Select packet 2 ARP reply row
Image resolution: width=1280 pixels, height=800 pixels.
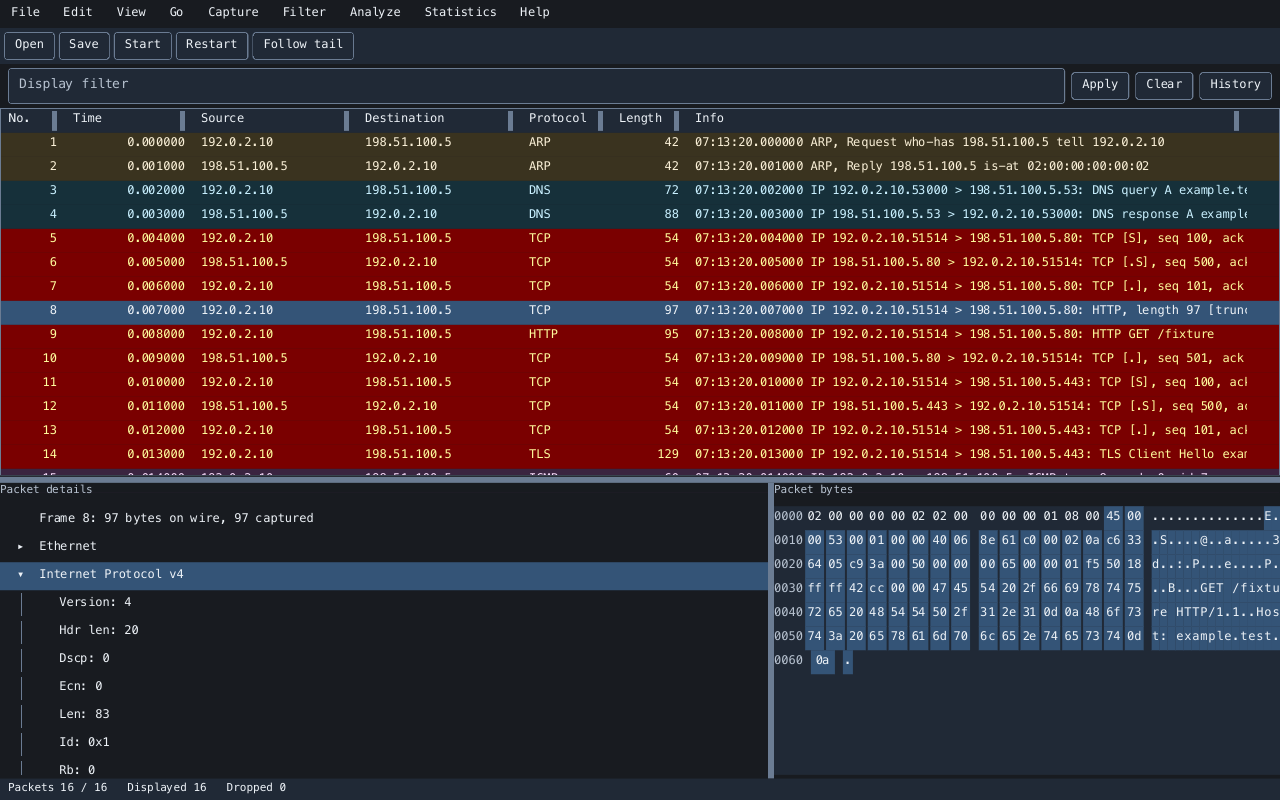point(640,166)
